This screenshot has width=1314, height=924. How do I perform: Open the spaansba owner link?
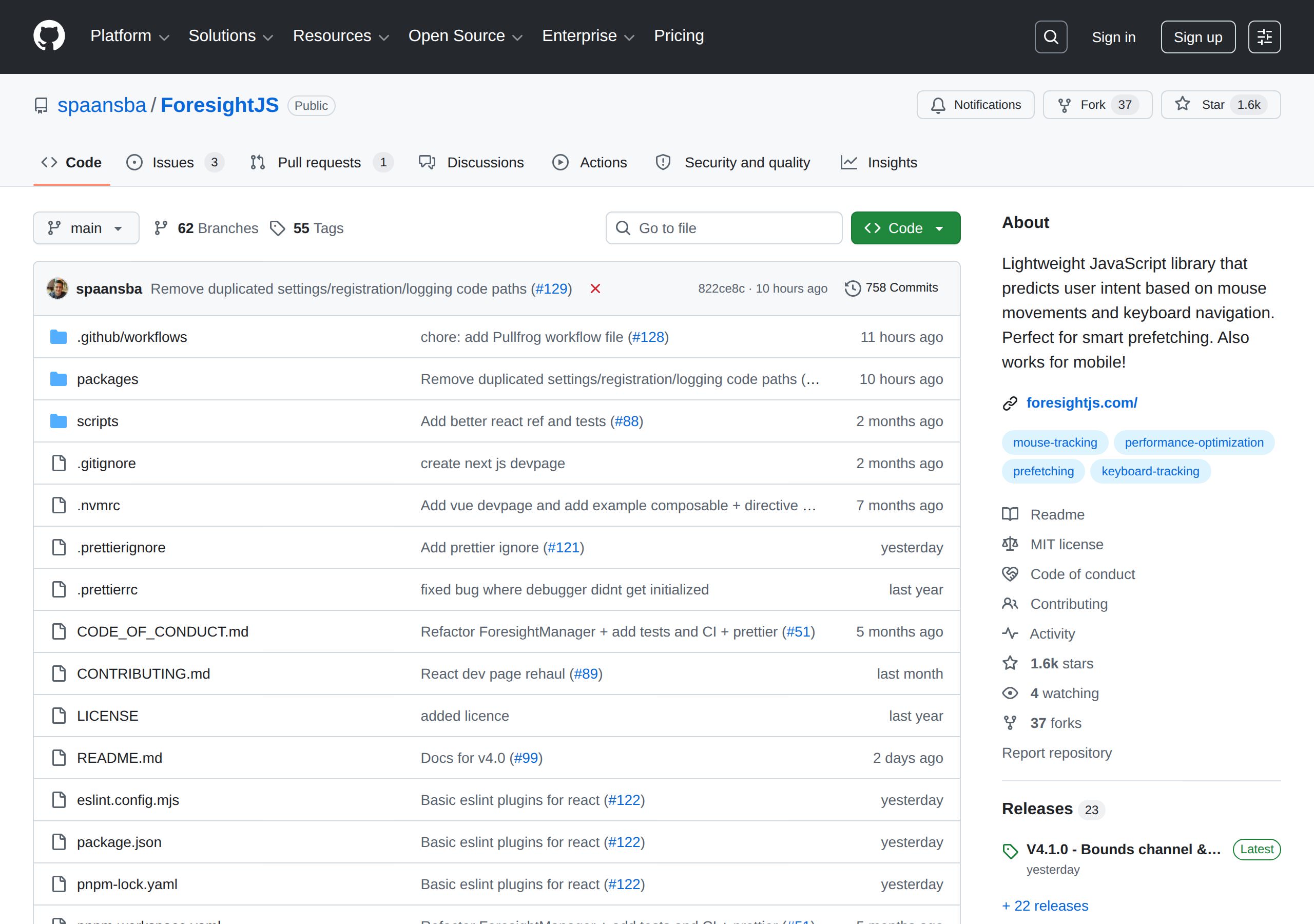click(102, 105)
